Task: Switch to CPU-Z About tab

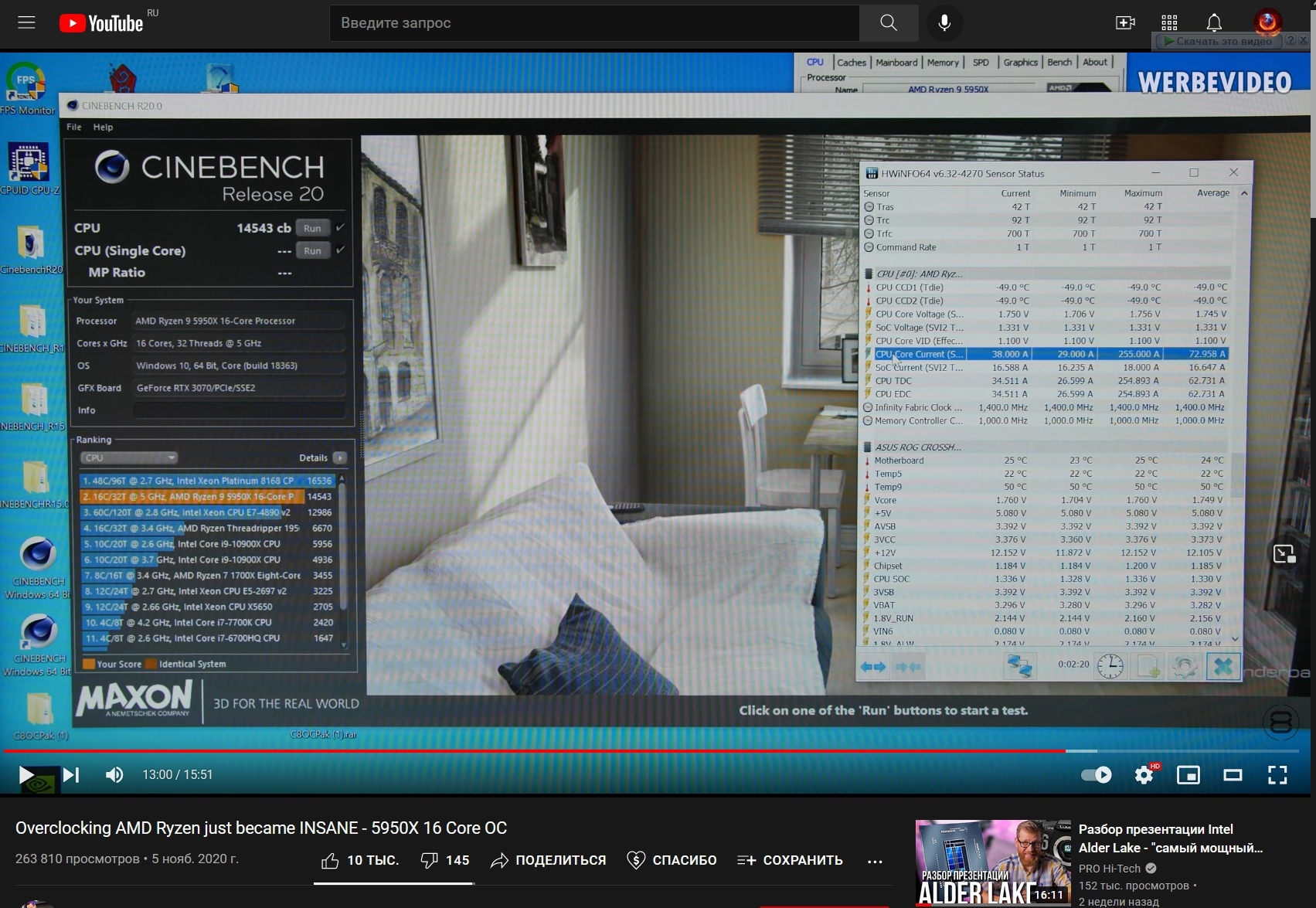Action: pos(1095,63)
